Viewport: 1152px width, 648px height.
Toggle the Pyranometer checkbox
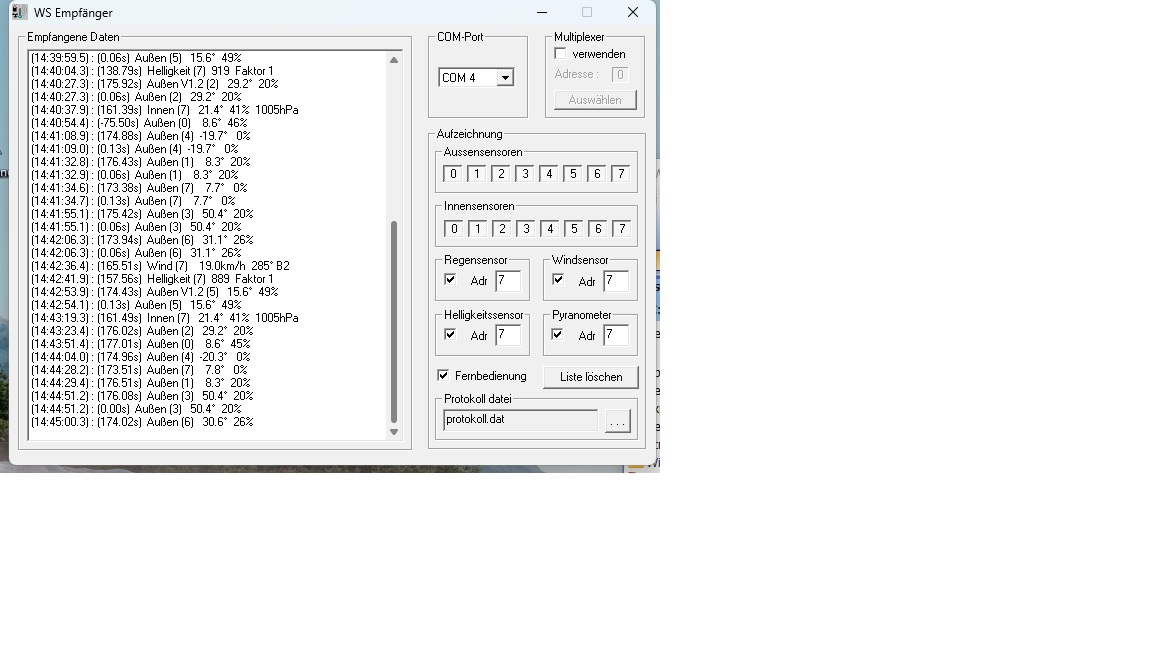(x=558, y=335)
